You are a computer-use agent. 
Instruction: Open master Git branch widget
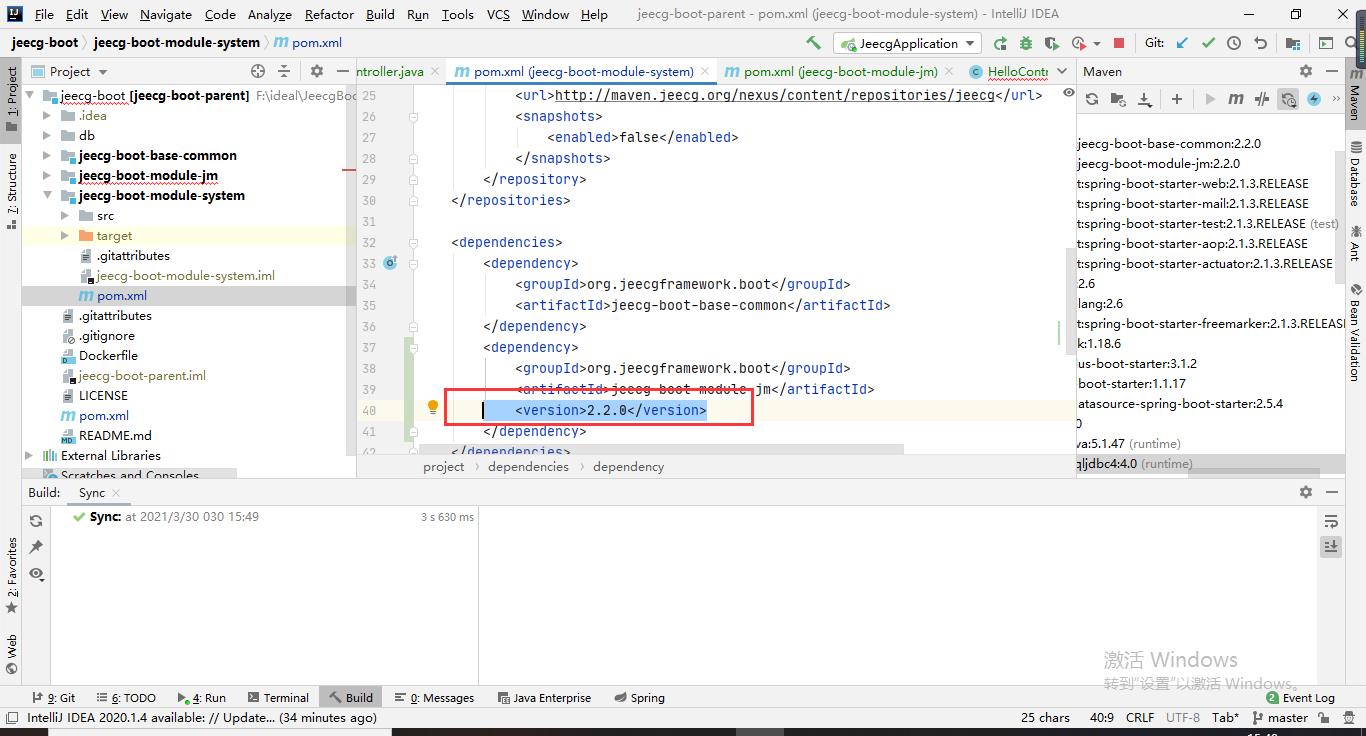[x=1279, y=717]
